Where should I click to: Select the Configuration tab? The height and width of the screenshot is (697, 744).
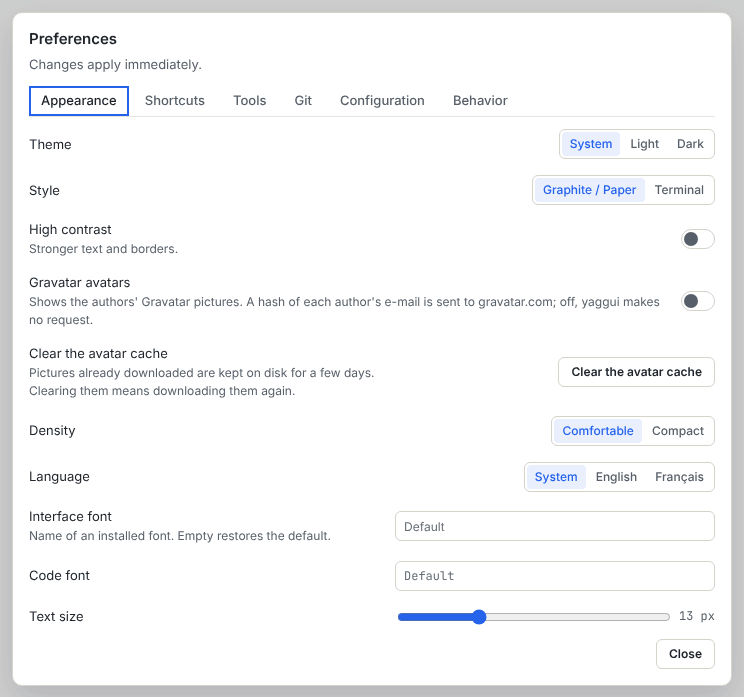click(382, 101)
